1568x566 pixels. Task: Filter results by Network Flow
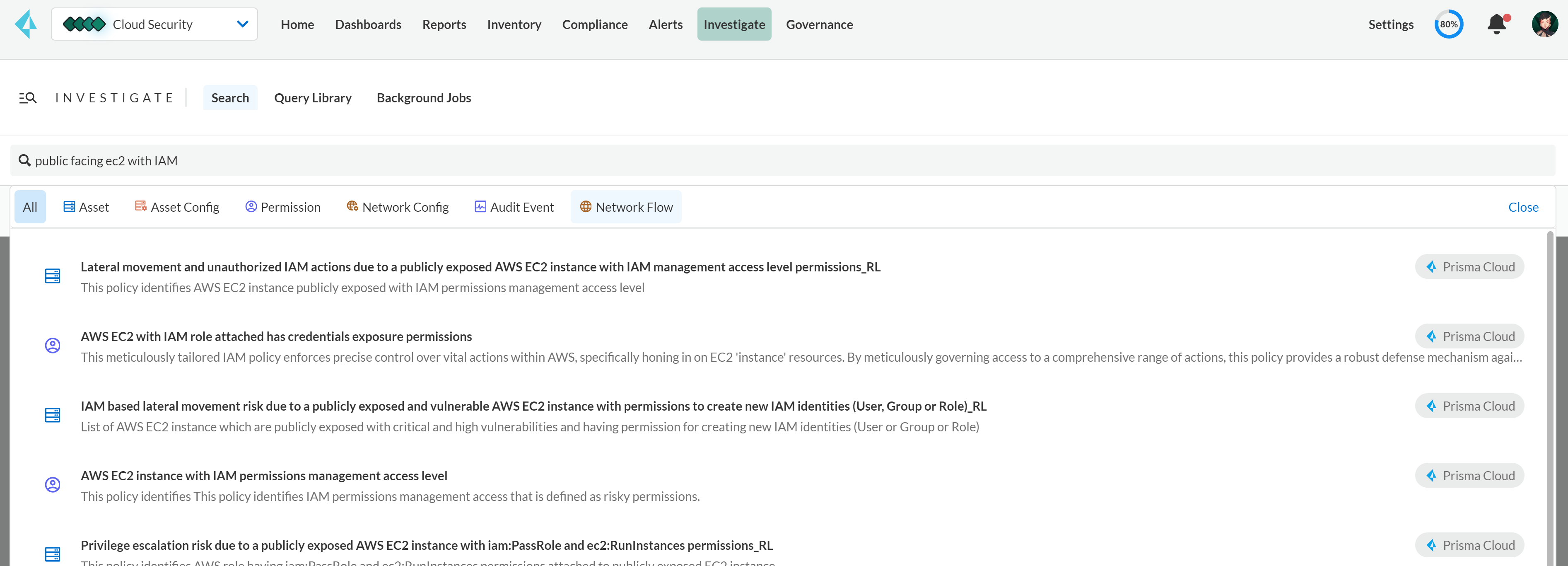coord(626,207)
